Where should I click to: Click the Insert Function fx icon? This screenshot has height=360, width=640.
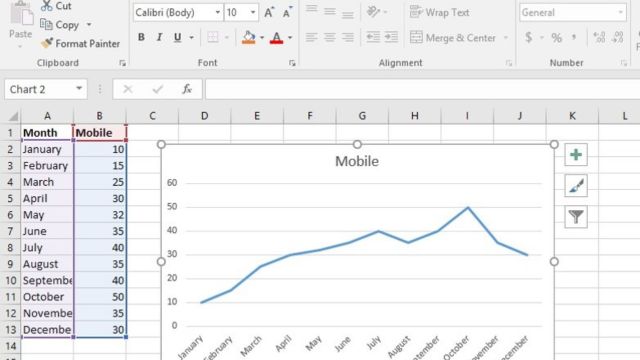(x=187, y=89)
